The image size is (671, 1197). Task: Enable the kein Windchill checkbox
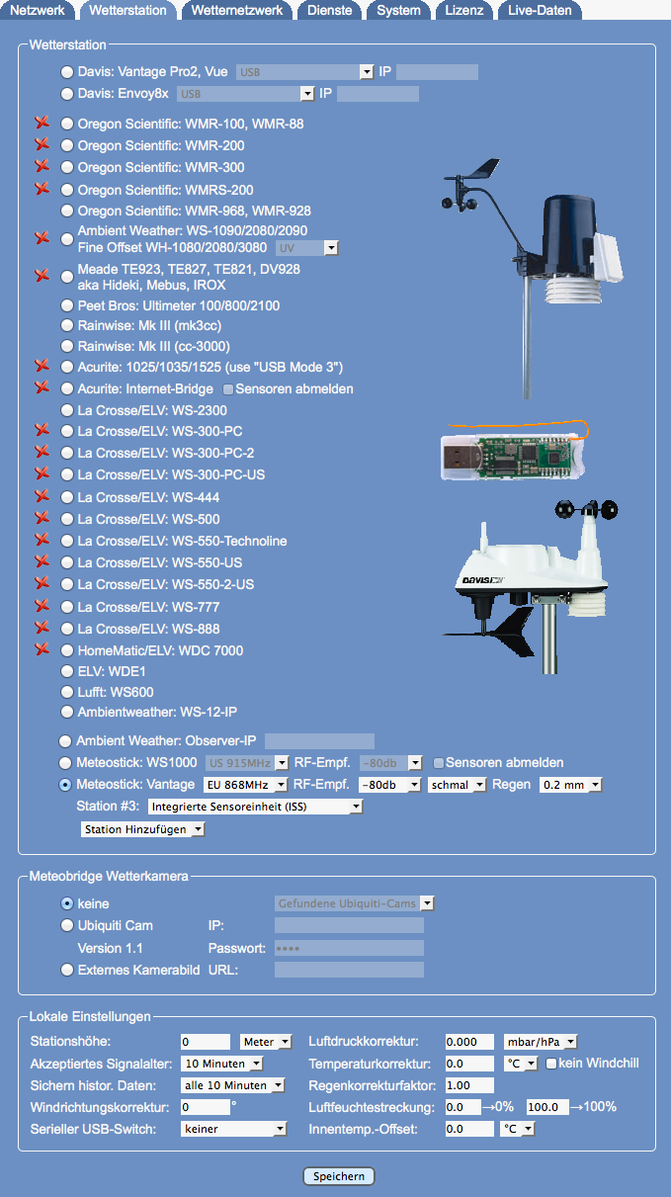551,1063
